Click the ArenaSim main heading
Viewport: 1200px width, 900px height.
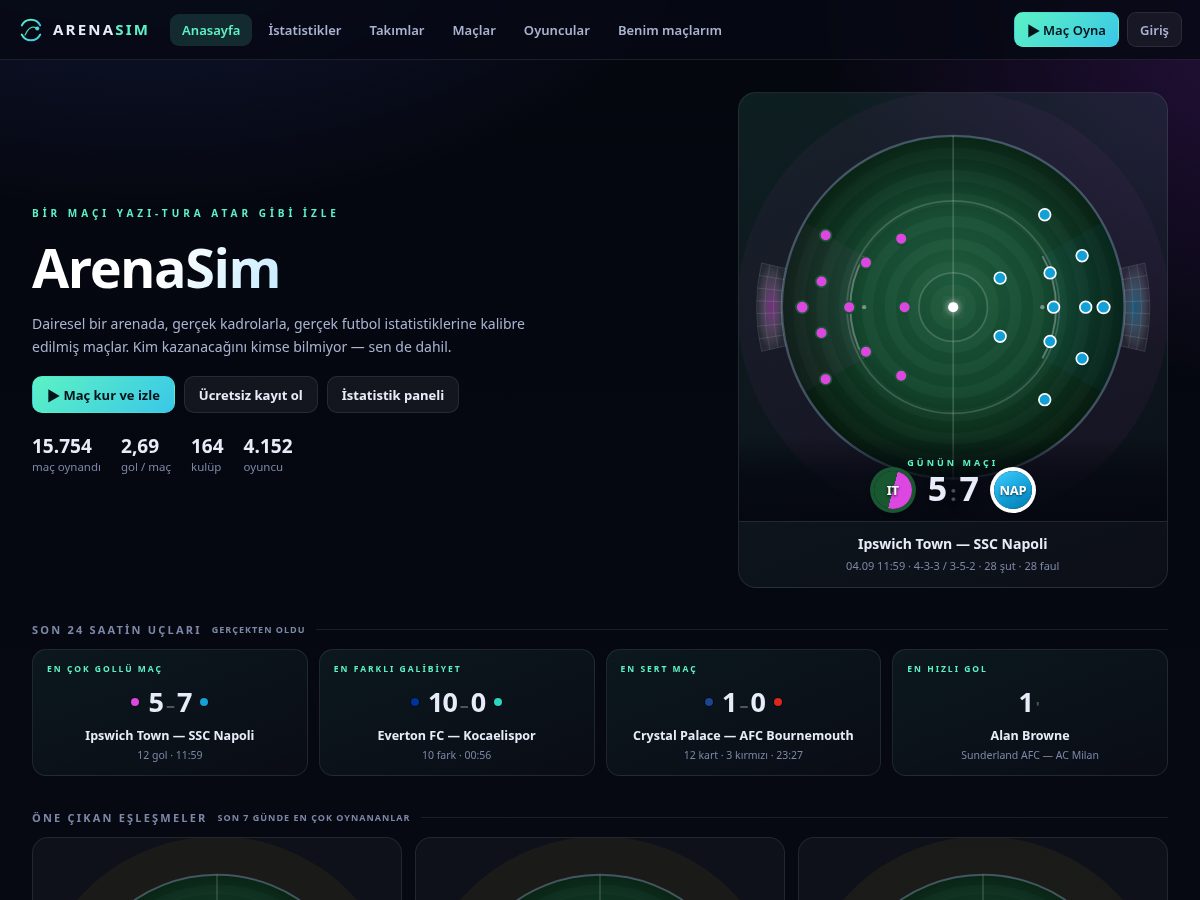click(155, 268)
